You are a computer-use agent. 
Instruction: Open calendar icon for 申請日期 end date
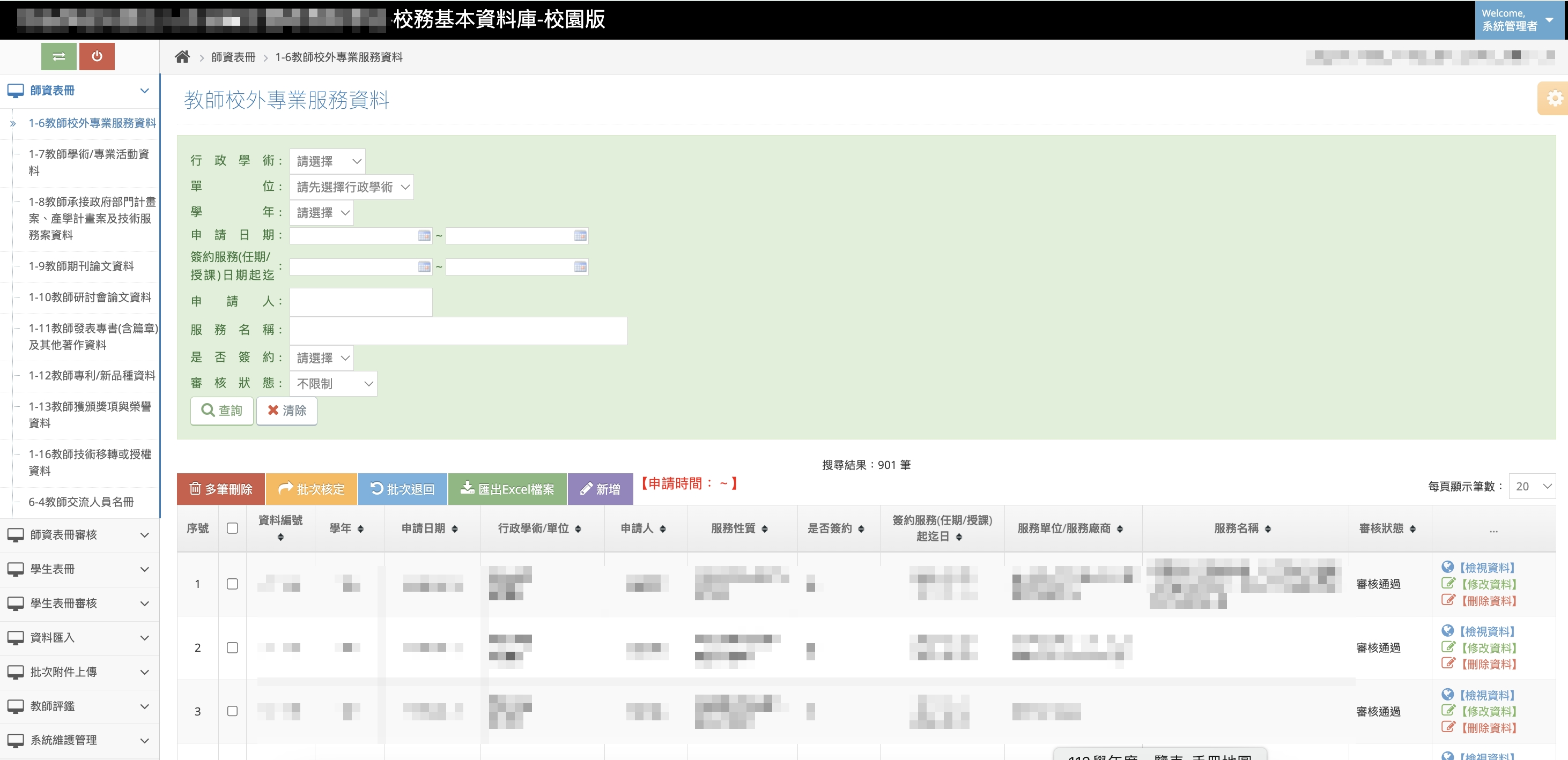580,236
